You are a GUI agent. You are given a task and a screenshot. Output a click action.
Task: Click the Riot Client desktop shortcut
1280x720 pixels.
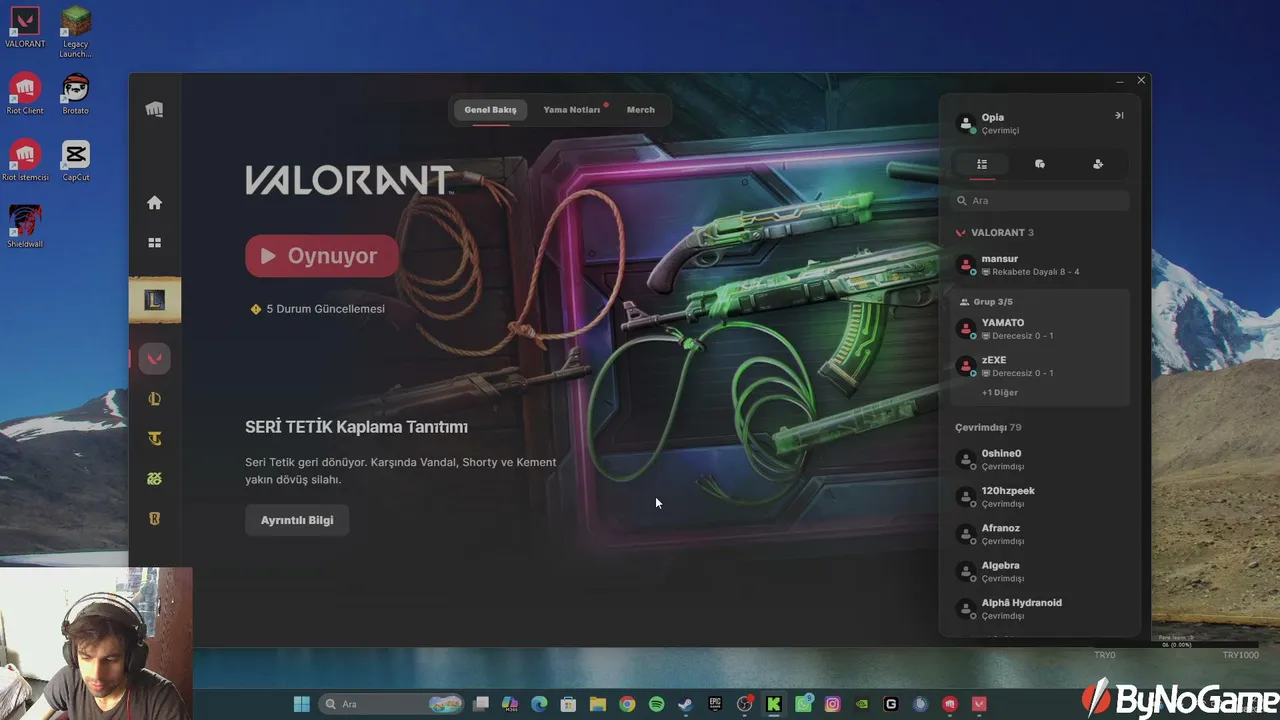25,94
